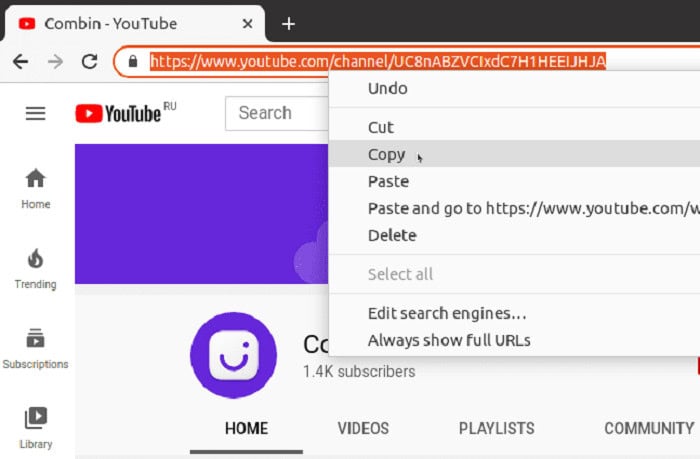Switch to the COMMUNITY tab
Viewport: 700px width, 459px height.
pyautogui.click(x=649, y=429)
